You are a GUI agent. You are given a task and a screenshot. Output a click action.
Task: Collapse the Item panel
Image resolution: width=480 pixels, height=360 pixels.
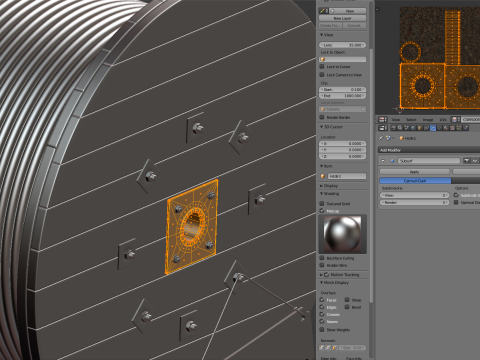click(x=322, y=166)
